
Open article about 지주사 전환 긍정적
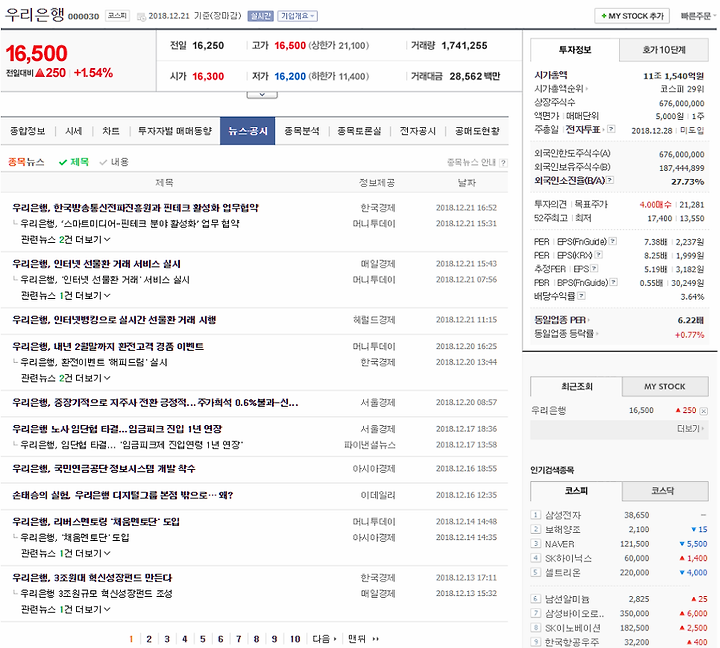point(155,403)
